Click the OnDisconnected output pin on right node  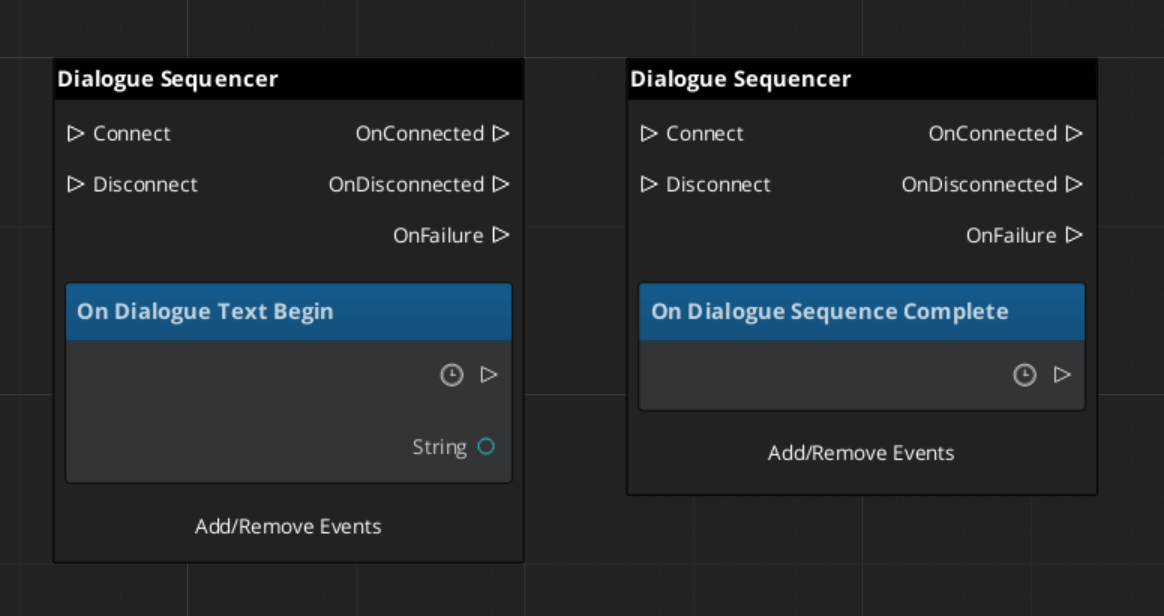point(1074,184)
